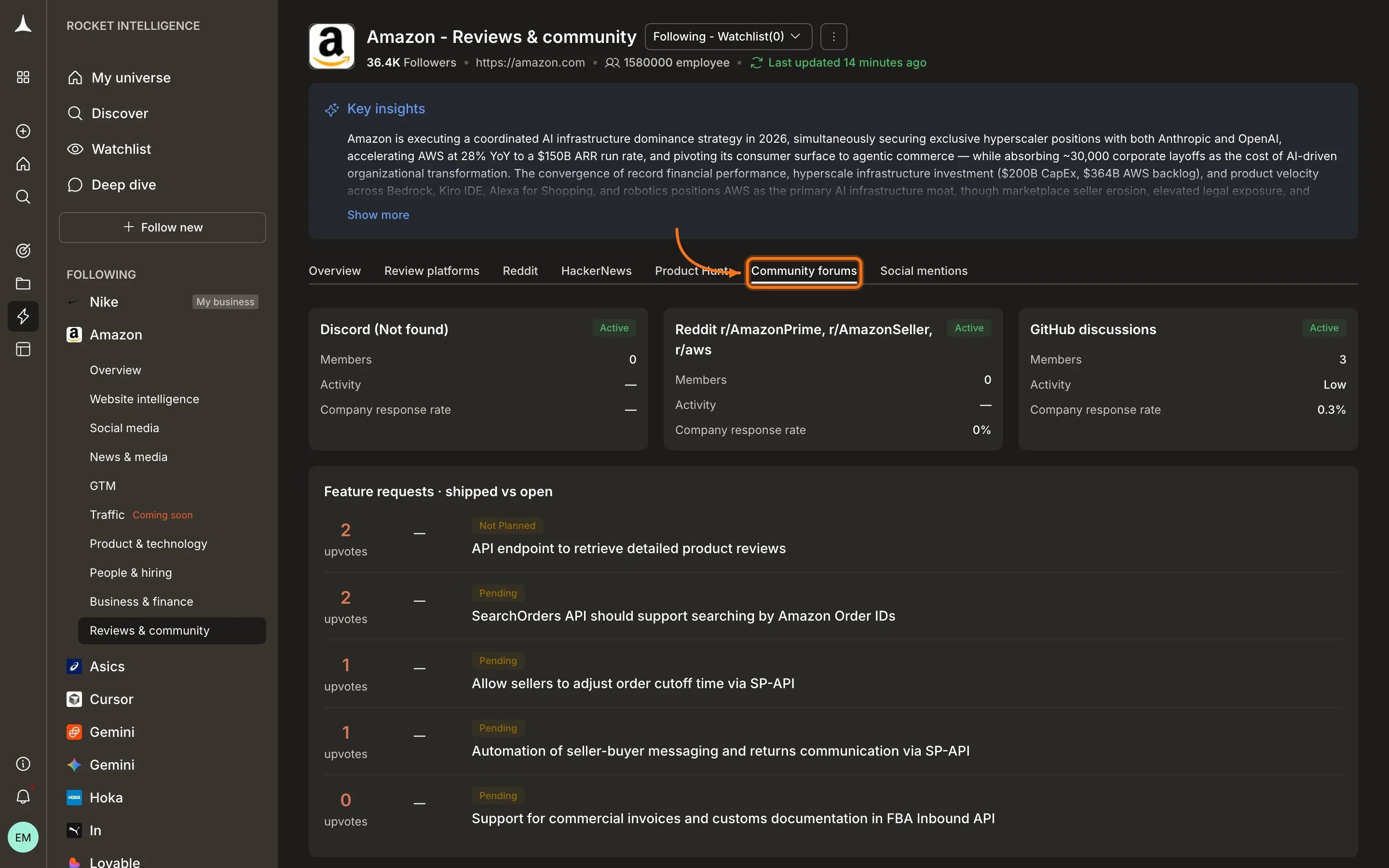Open the order cutoff time SP-API request
This screenshot has height=868, width=1389.
tap(632, 683)
